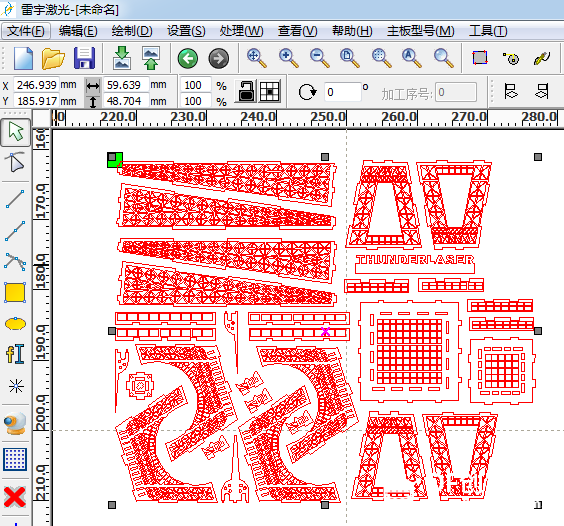Viewport: 564px width, 526px height.
Task: Click the blue dot array tool
Action: 15,459
